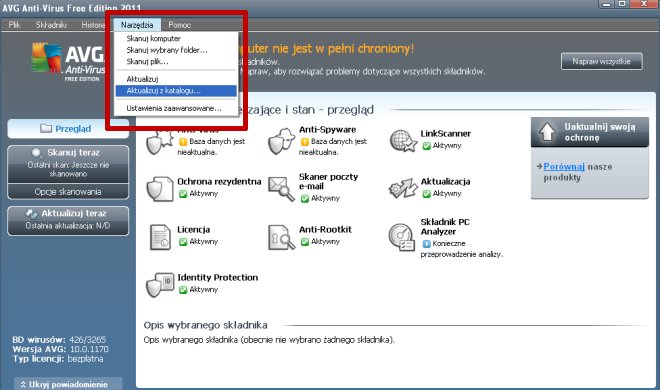Image resolution: width=660 pixels, height=390 pixels.
Task: Click Ukryj powiadomienie at the bottom
Action: 68,384
